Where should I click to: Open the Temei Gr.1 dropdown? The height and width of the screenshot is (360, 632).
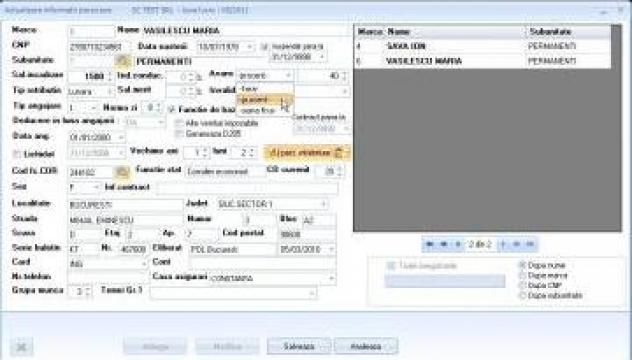click(x=312, y=293)
